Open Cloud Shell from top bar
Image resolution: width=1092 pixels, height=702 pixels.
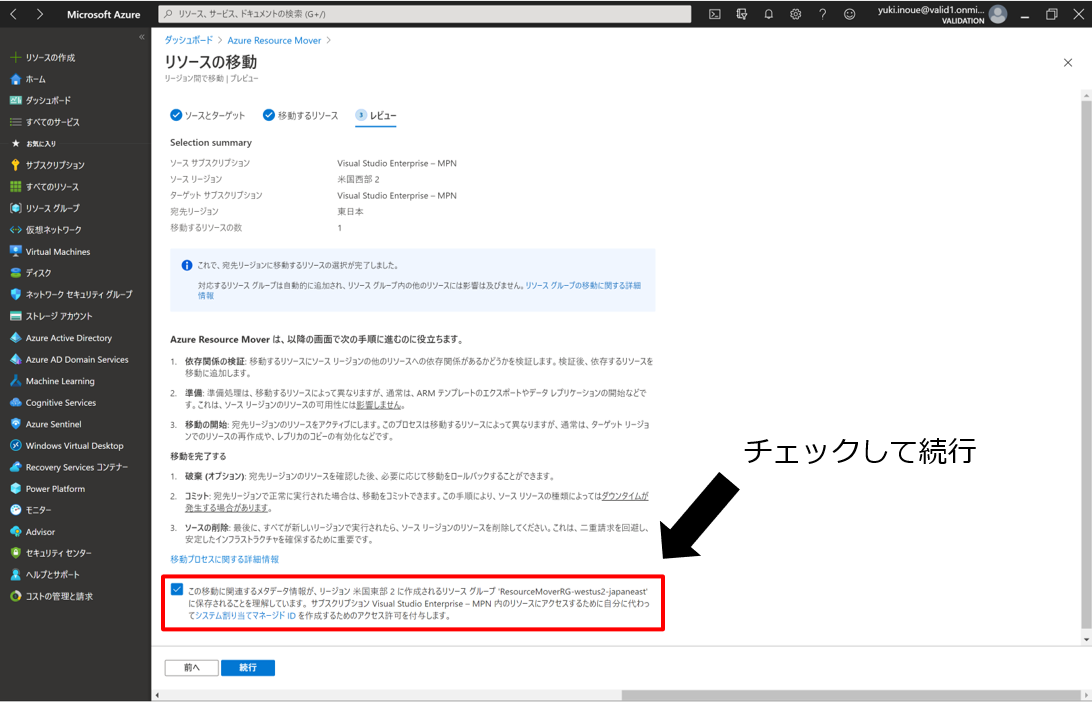(715, 14)
